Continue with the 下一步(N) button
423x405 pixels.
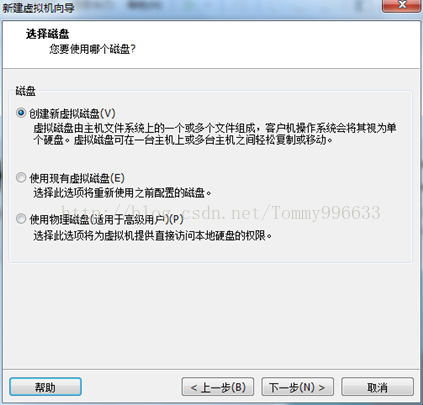pos(297,387)
